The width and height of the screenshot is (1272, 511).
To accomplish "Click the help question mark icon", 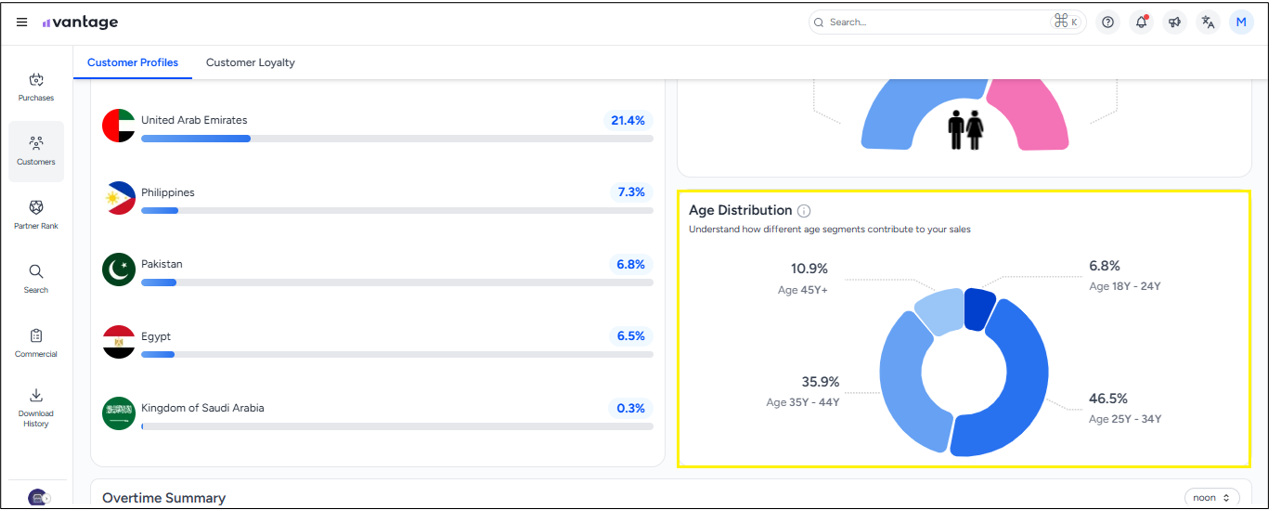I will (x=1107, y=22).
